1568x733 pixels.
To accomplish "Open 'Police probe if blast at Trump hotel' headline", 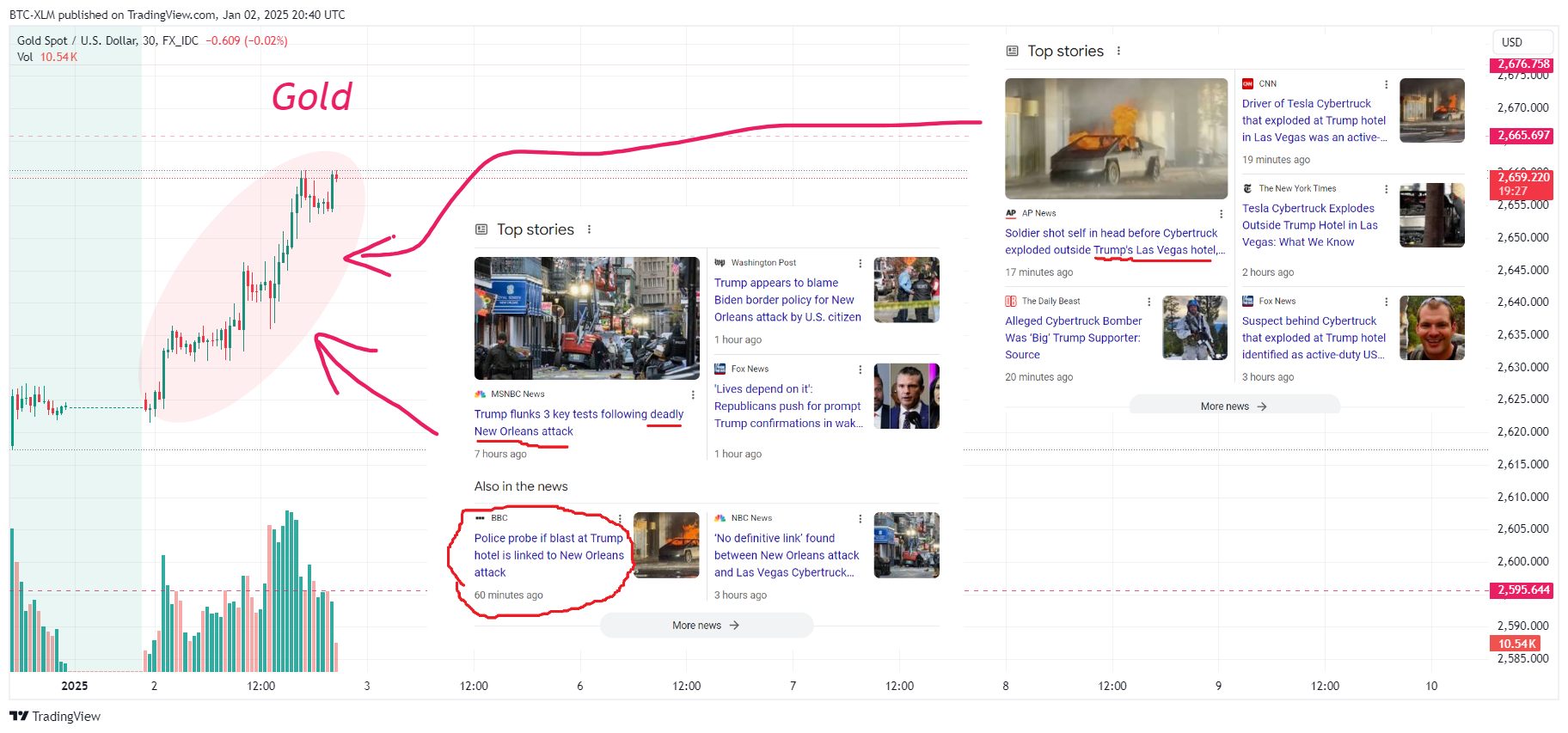I will coord(549,555).
